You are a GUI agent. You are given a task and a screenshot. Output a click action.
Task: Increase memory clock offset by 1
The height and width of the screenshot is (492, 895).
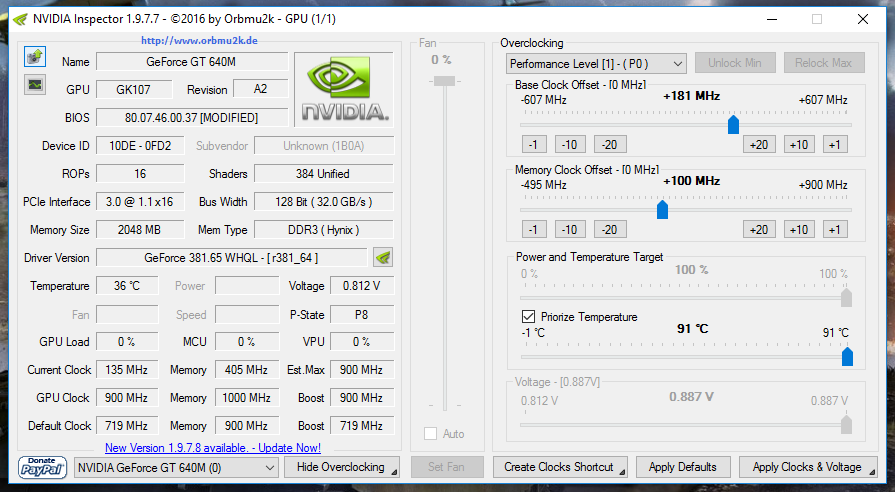coord(835,229)
